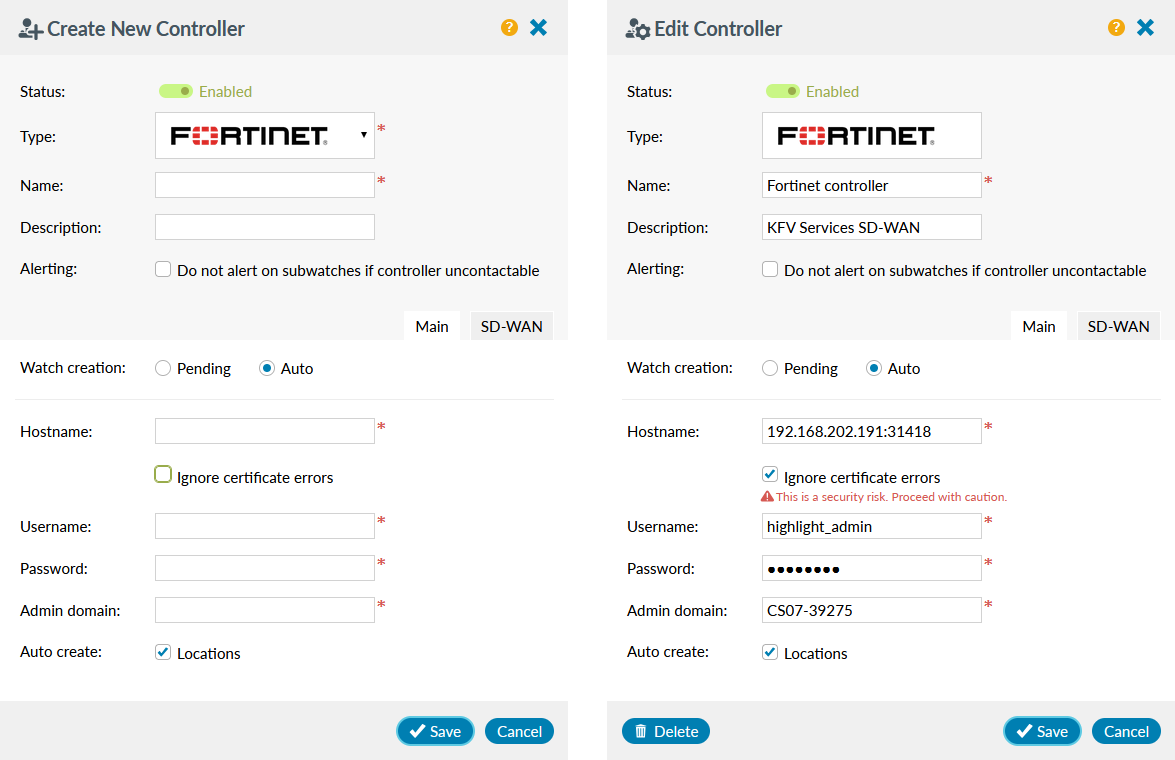Viewport: 1175px width, 760px height.
Task: Delete the Fortinet controller
Action: (x=665, y=731)
